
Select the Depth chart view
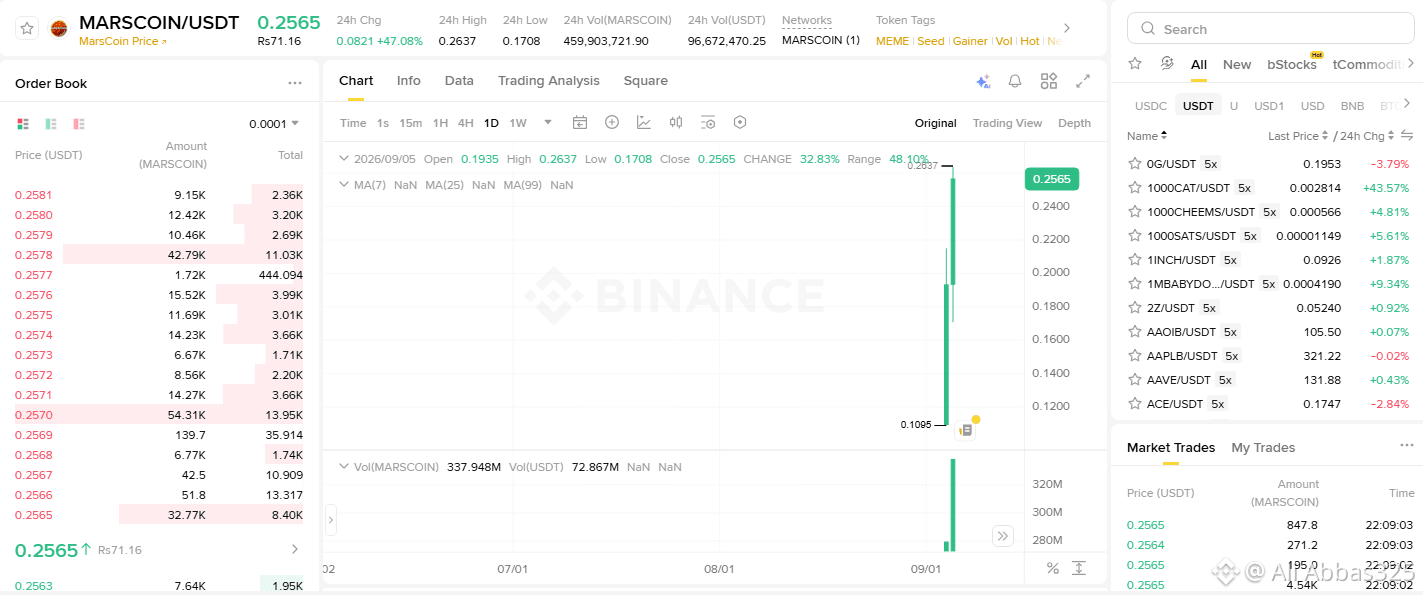pos(1074,123)
